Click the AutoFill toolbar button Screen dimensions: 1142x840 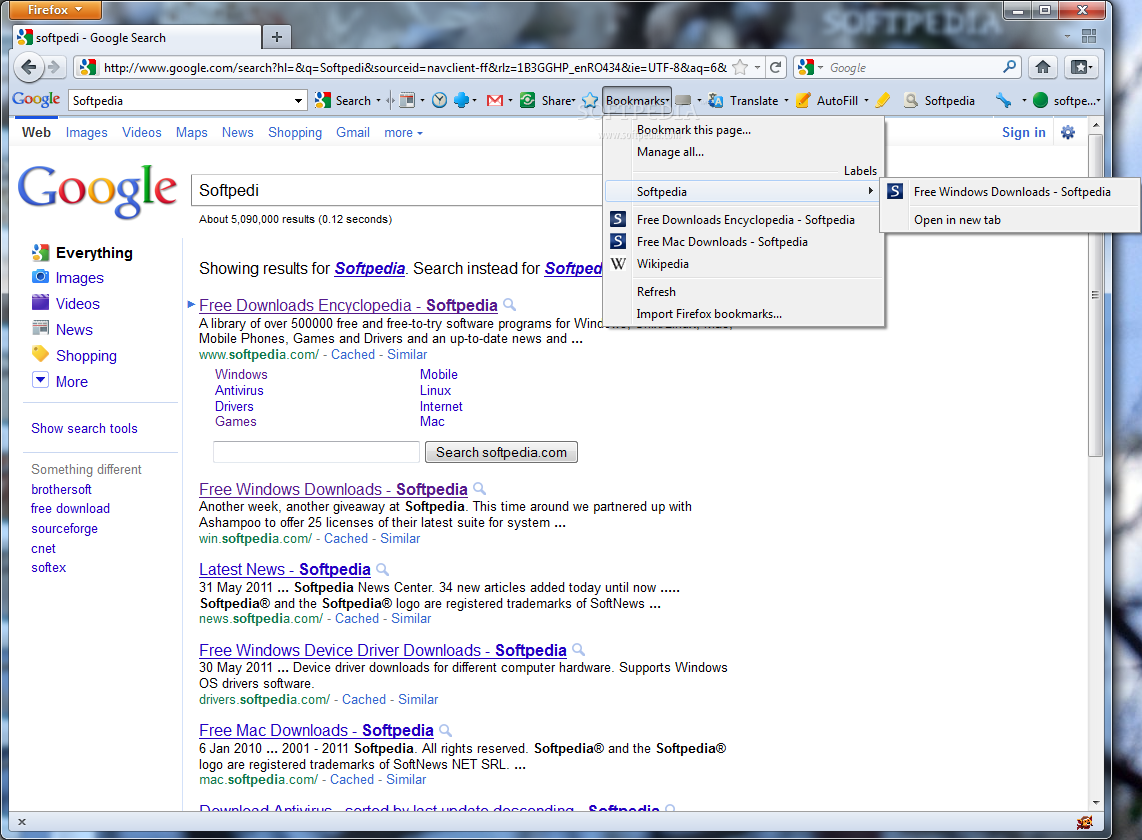click(827, 101)
